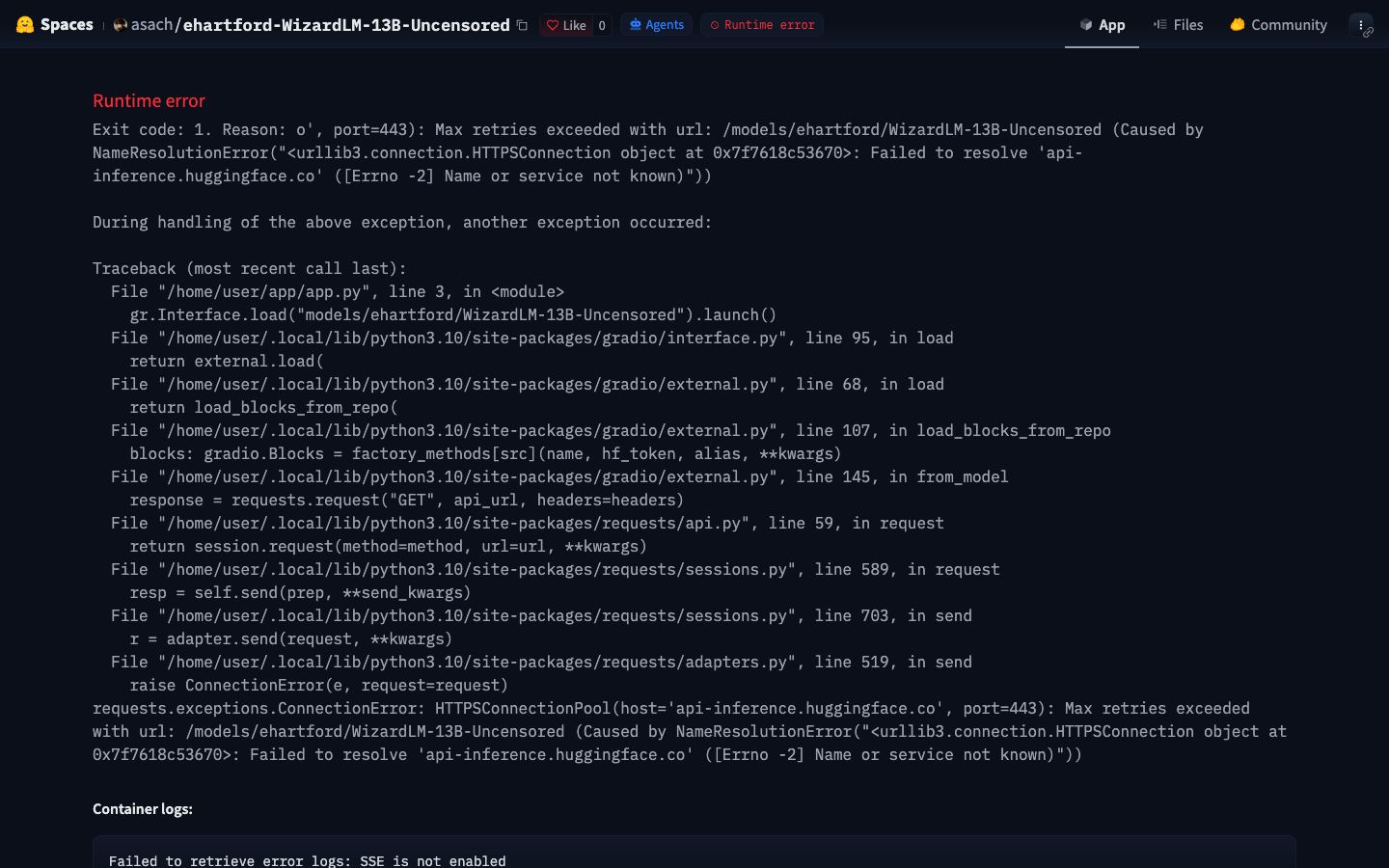This screenshot has width=1389, height=868.
Task: Click the 'blocks: gradio.Blocks = factory_methods' line
Action: coord(485,453)
